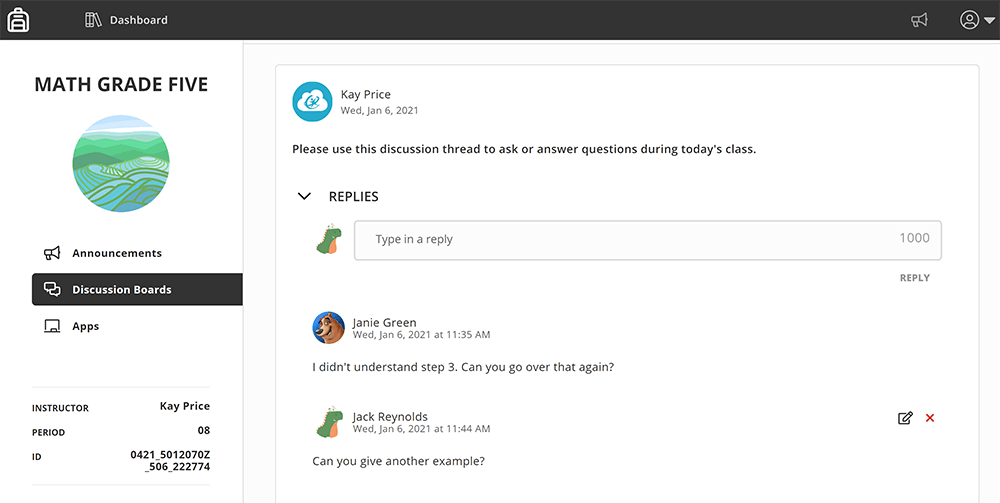
Task: Select Discussion Boards in the sidebar
Action: click(x=137, y=289)
